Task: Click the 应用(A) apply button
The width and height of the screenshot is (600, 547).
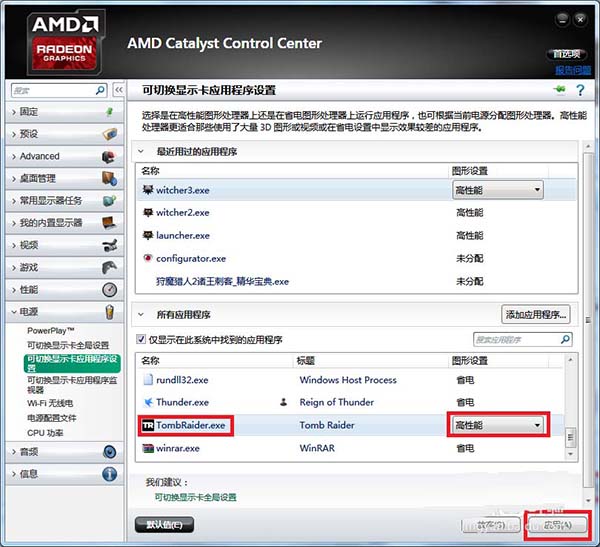Action: pos(558,525)
